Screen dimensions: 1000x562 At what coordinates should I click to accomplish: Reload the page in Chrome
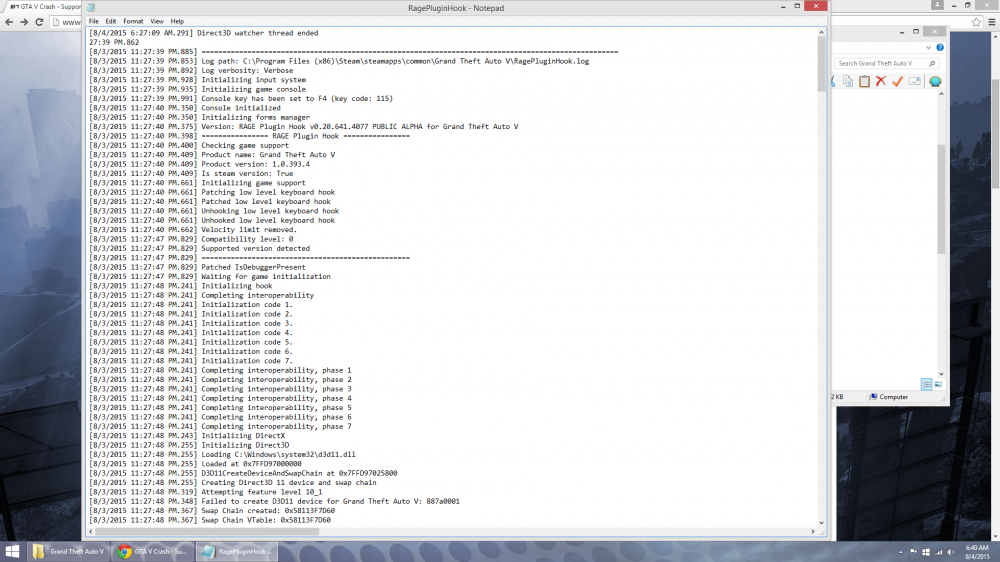pyautogui.click(x=39, y=22)
